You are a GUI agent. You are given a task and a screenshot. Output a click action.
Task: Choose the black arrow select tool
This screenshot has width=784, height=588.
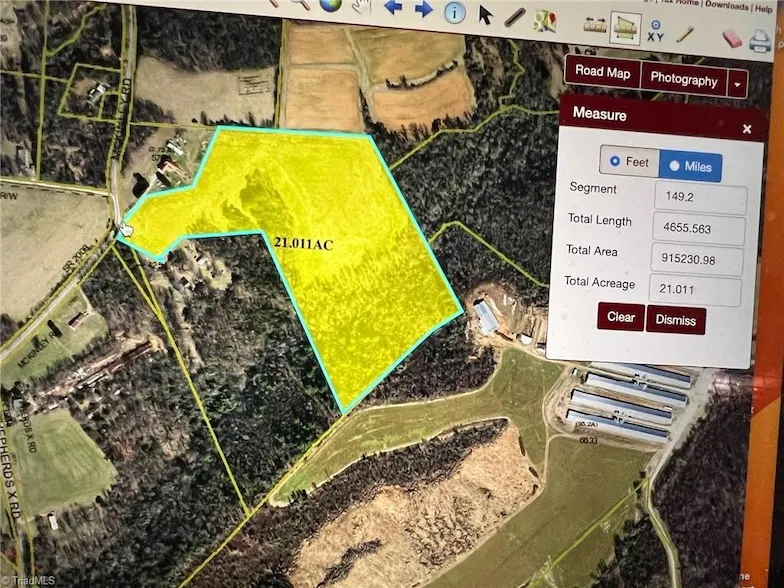click(486, 14)
